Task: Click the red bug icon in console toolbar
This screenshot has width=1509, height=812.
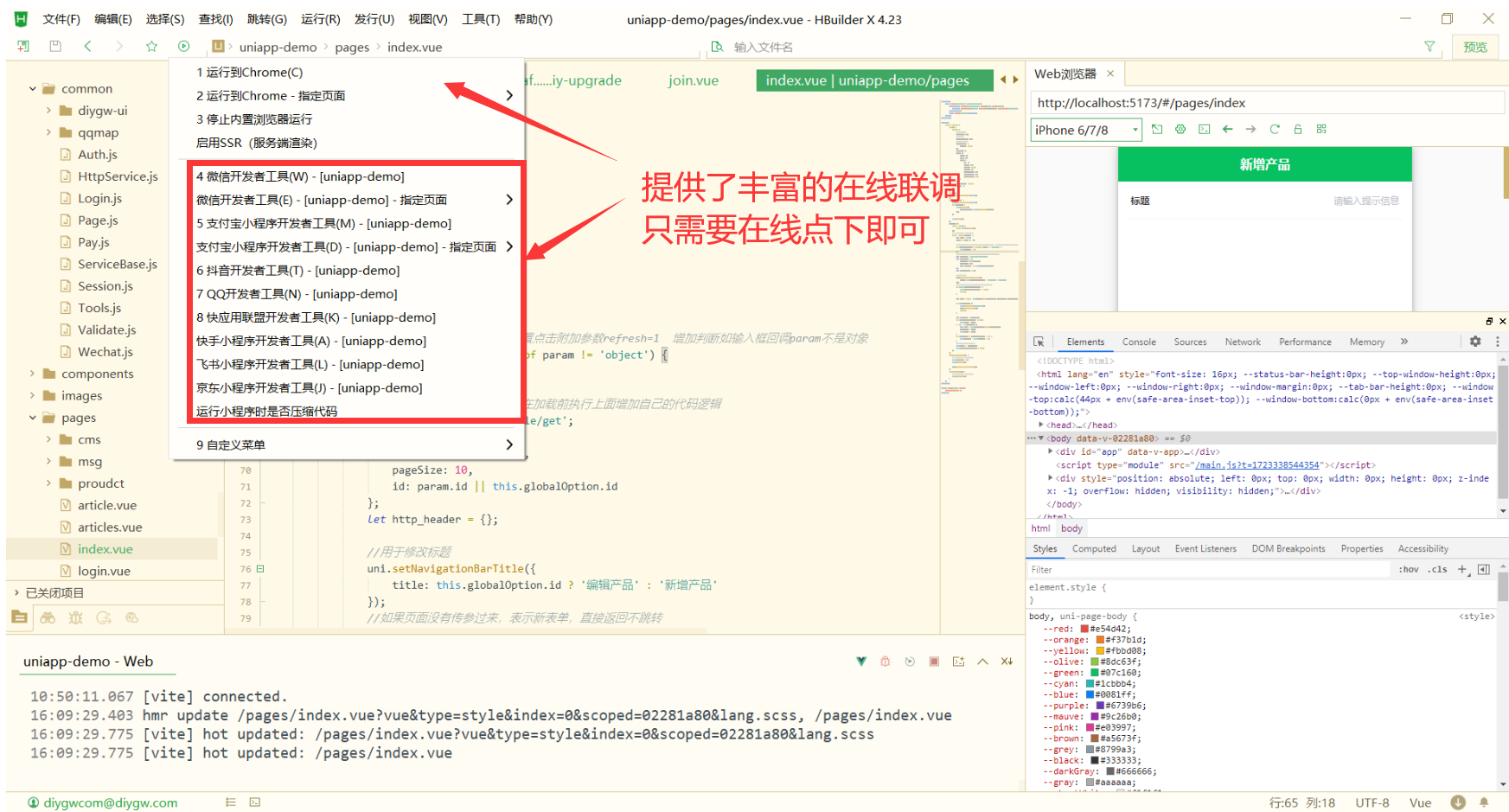Action: click(885, 662)
